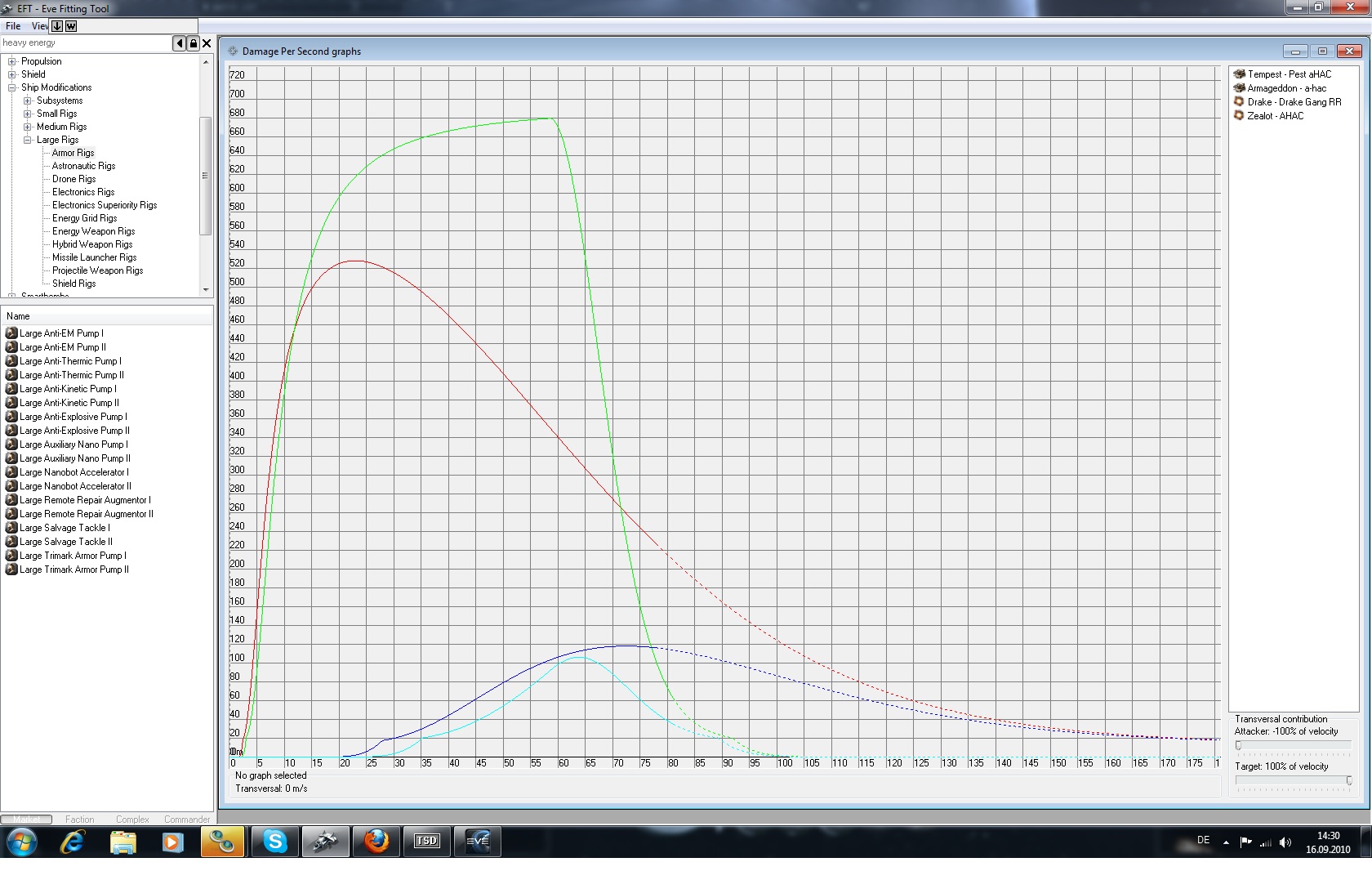The height and width of the screenshot is (889, 1372).
Task: Click the W icon on the floating toolbar
Action: click(71, 26)
